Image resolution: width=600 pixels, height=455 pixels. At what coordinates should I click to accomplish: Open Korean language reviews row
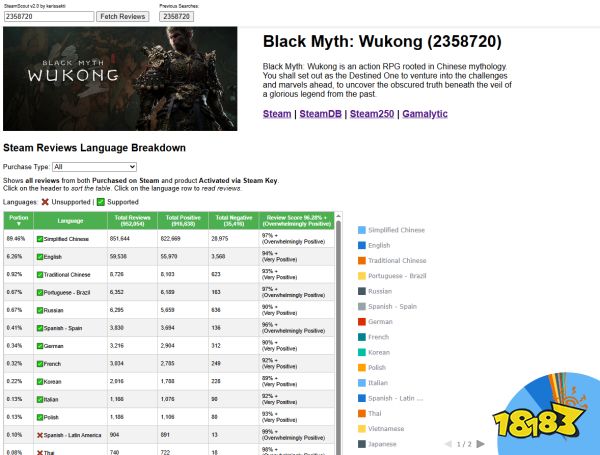(x=169, y=382)
